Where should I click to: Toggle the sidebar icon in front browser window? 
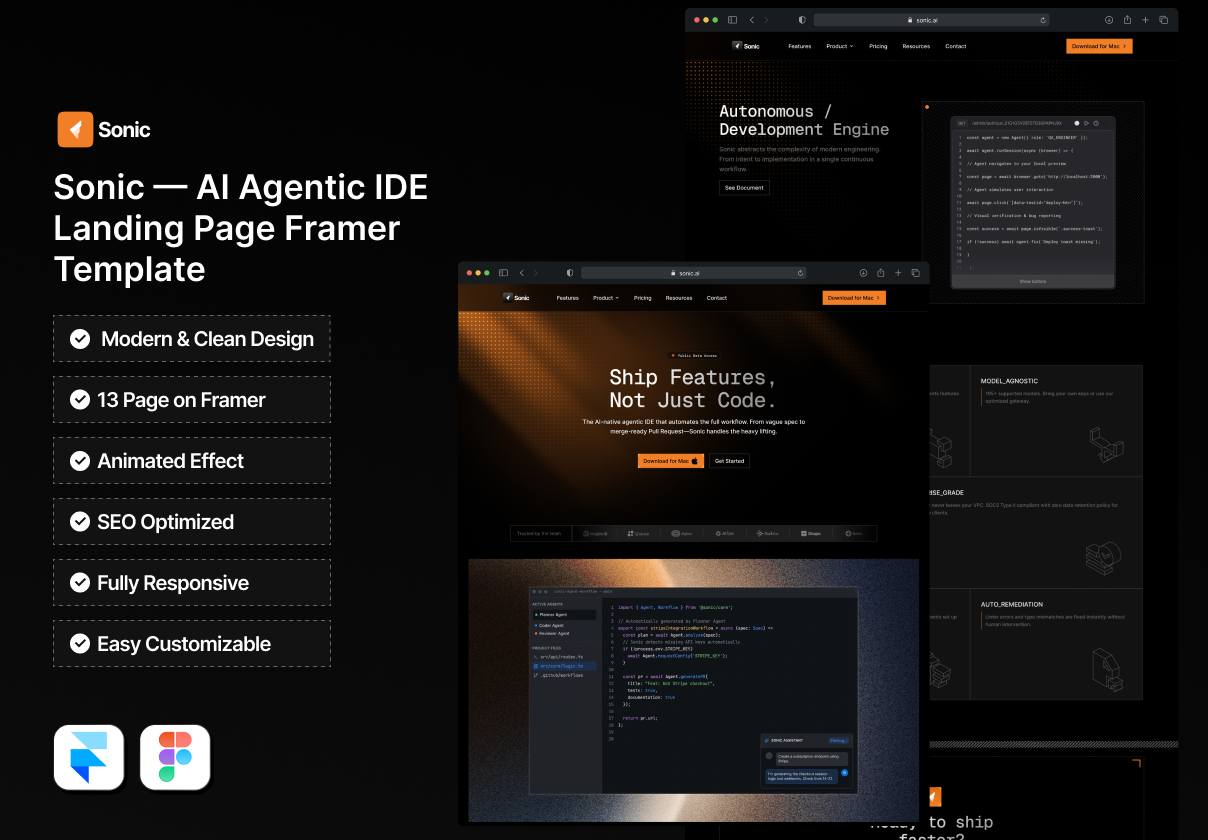[503, 273]
